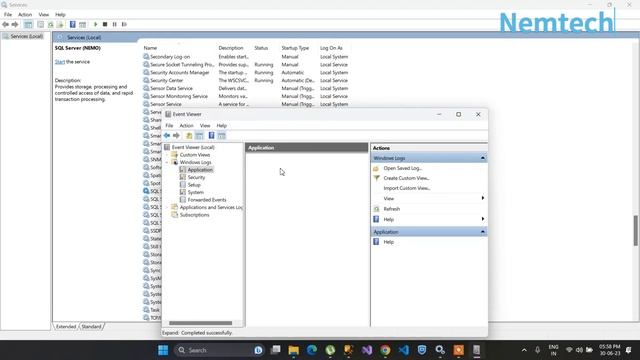
Task: Select Security log in tree
Action: pyautogui.click(x=196, y=178)
